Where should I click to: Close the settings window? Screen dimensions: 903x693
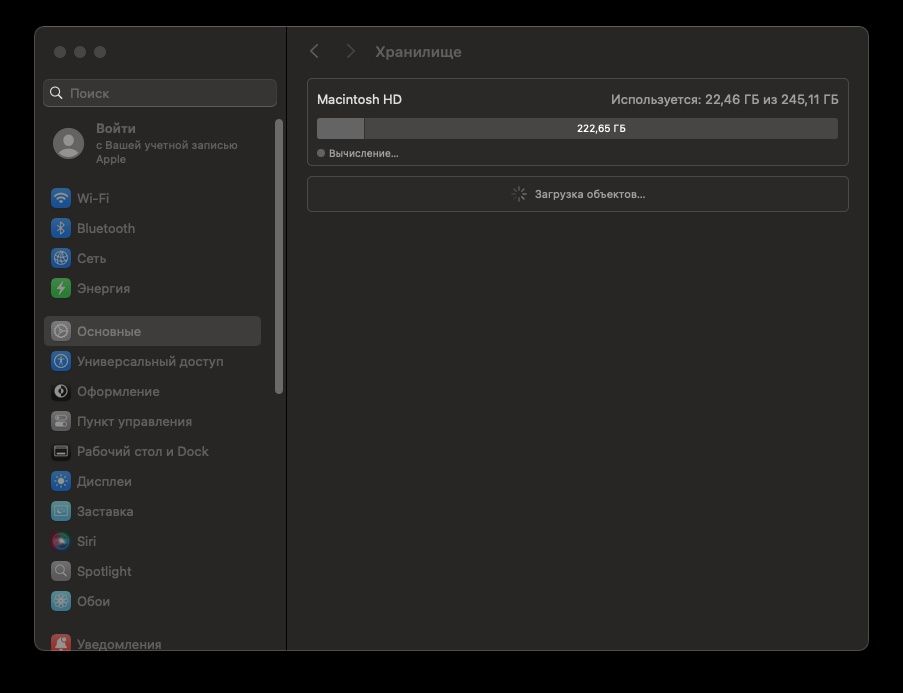click(60, 52)
